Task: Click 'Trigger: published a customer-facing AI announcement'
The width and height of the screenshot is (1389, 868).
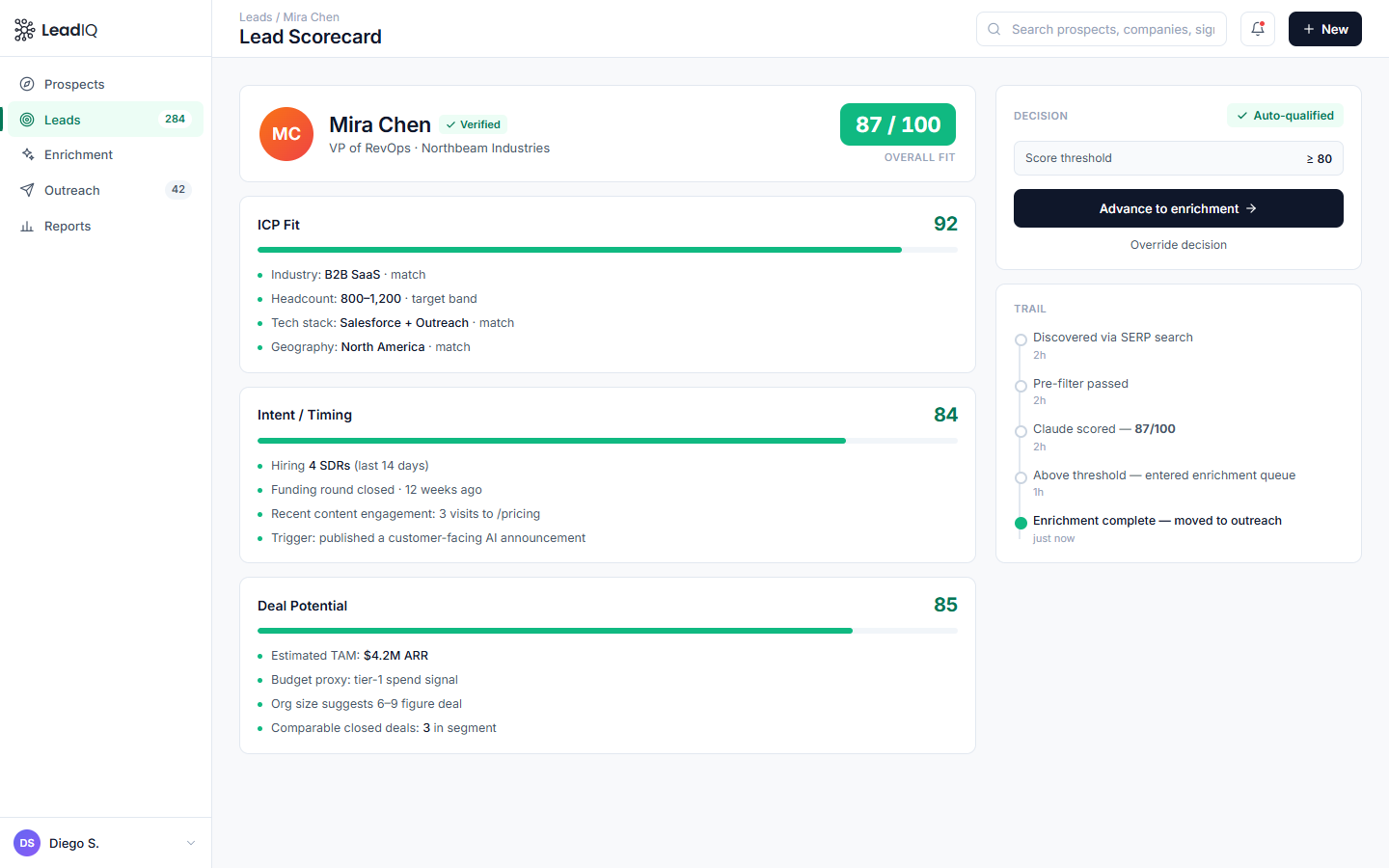Action: click(x=428, y=538)
